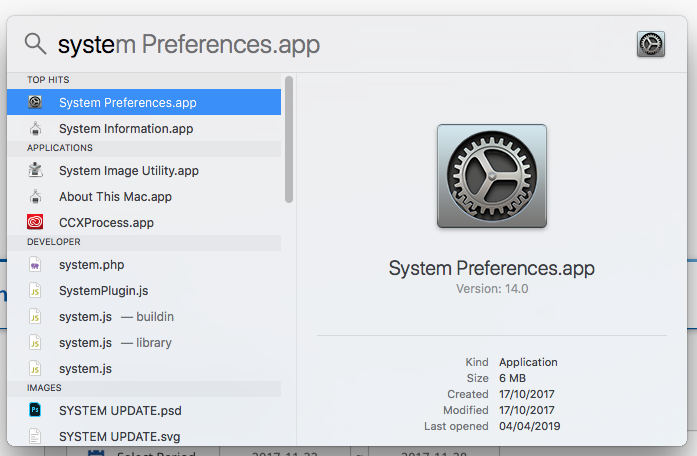The width and height of the screenshot is (697, 456).
Task: Click the System Preferences gear icon in search bar
Action: tap(650, 44)
